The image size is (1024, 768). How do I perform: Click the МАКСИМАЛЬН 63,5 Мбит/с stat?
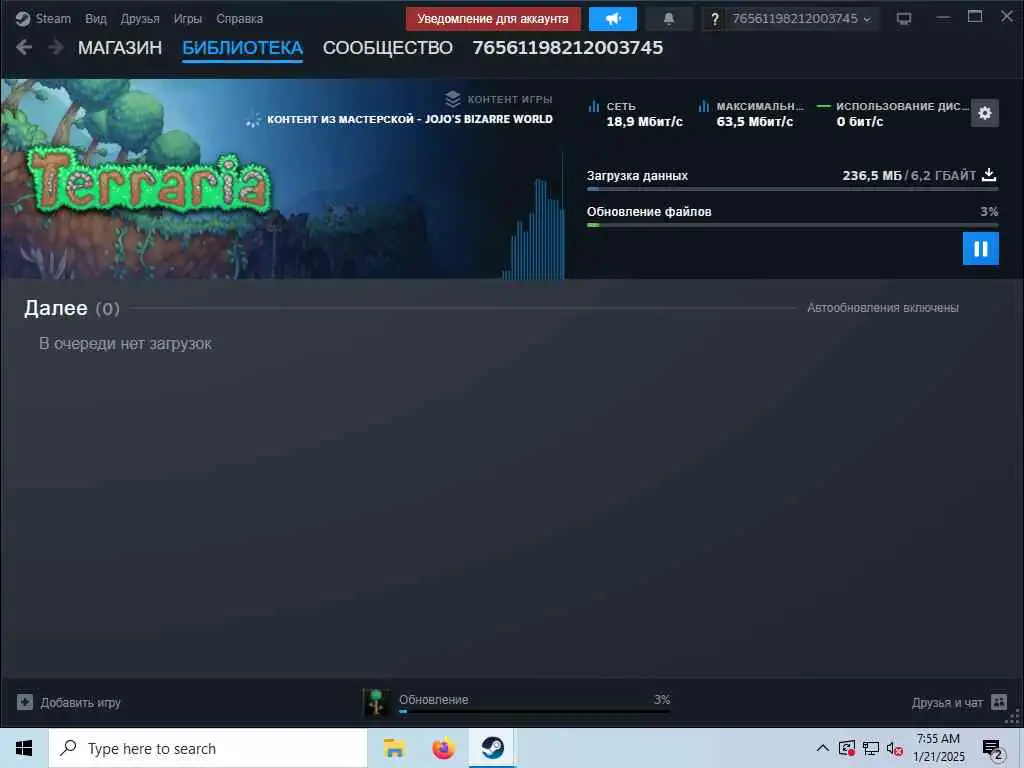(752, 114)
